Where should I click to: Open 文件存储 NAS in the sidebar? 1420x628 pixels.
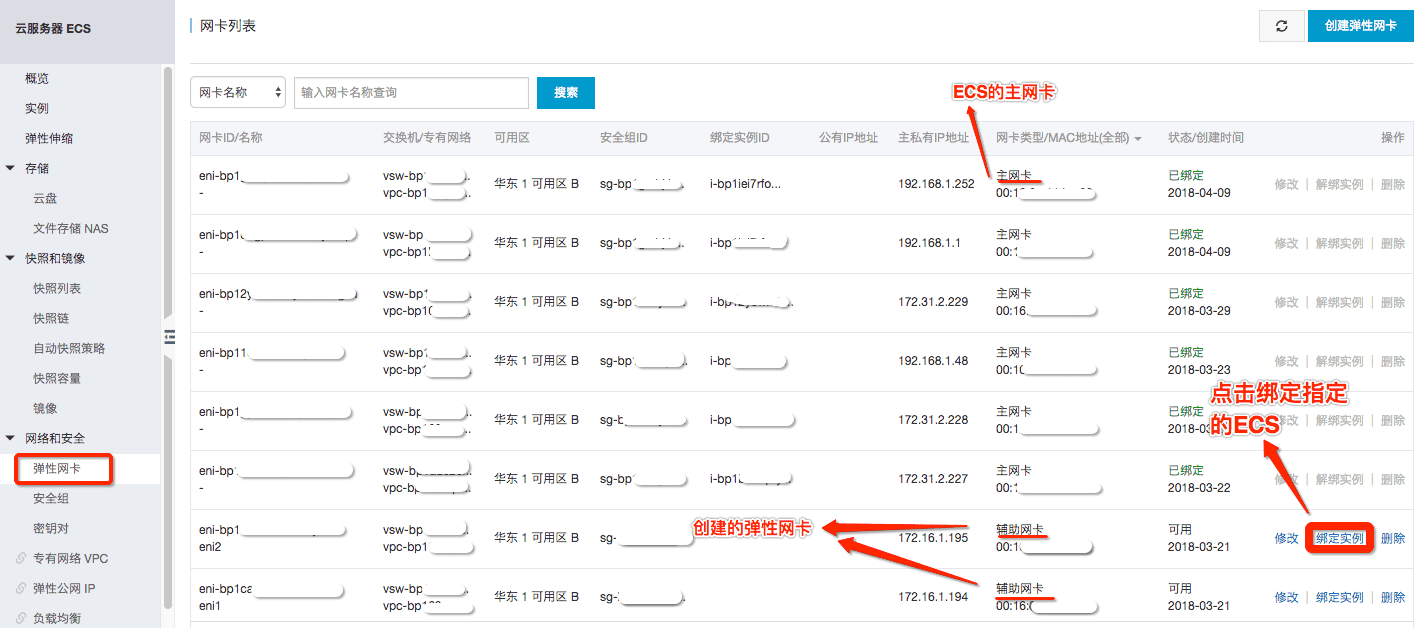click(70, 229)
